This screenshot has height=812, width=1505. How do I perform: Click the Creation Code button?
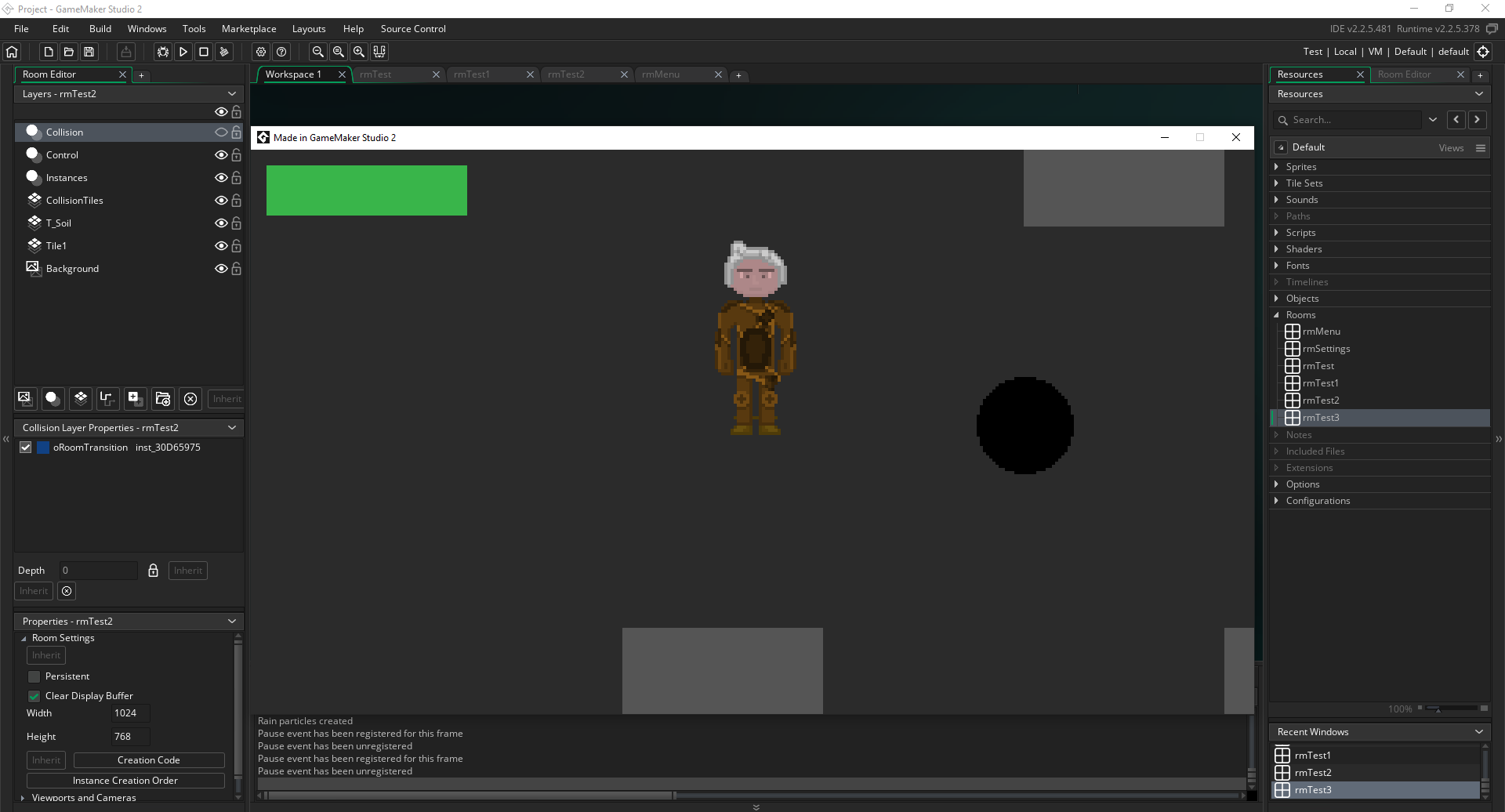149,760
